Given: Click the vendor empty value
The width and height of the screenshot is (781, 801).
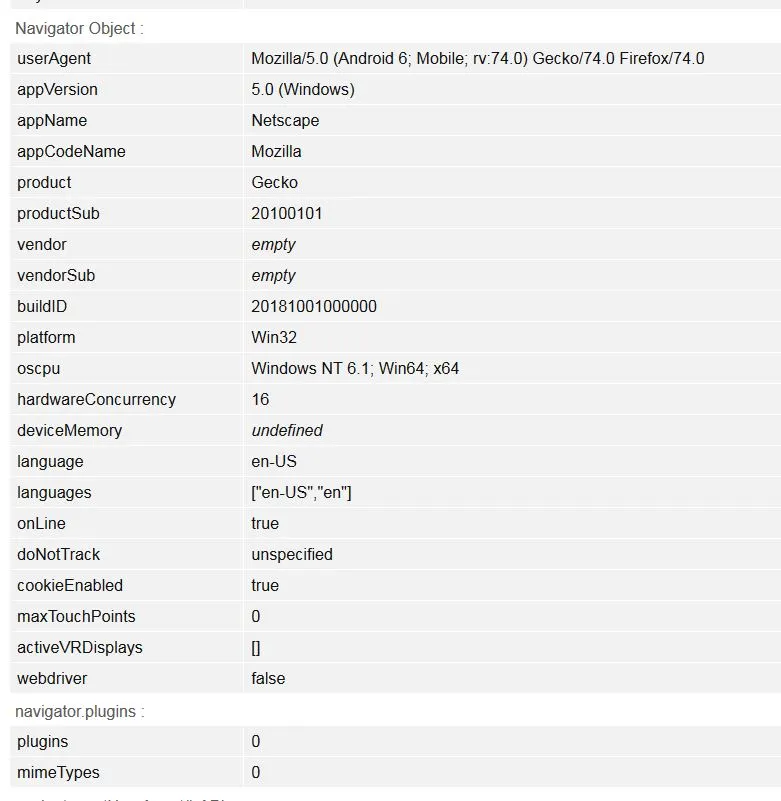Looking at the screenshot, I should point(273,245).
